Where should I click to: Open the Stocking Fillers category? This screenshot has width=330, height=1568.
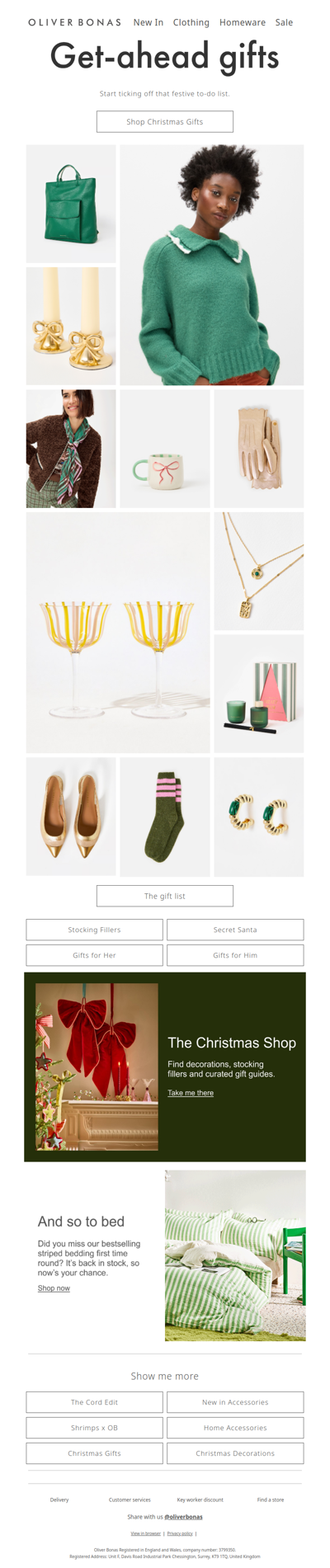[x=94, y=930]
